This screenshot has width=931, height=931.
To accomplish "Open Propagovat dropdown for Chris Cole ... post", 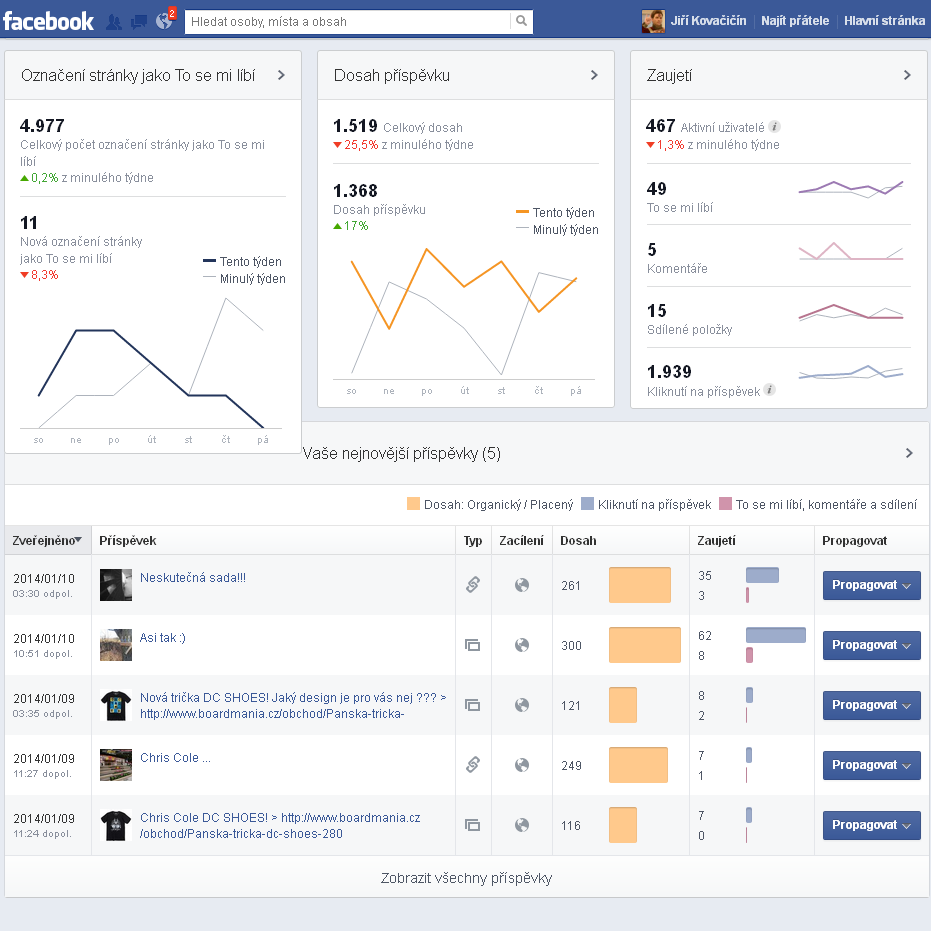I will [872, 765].
